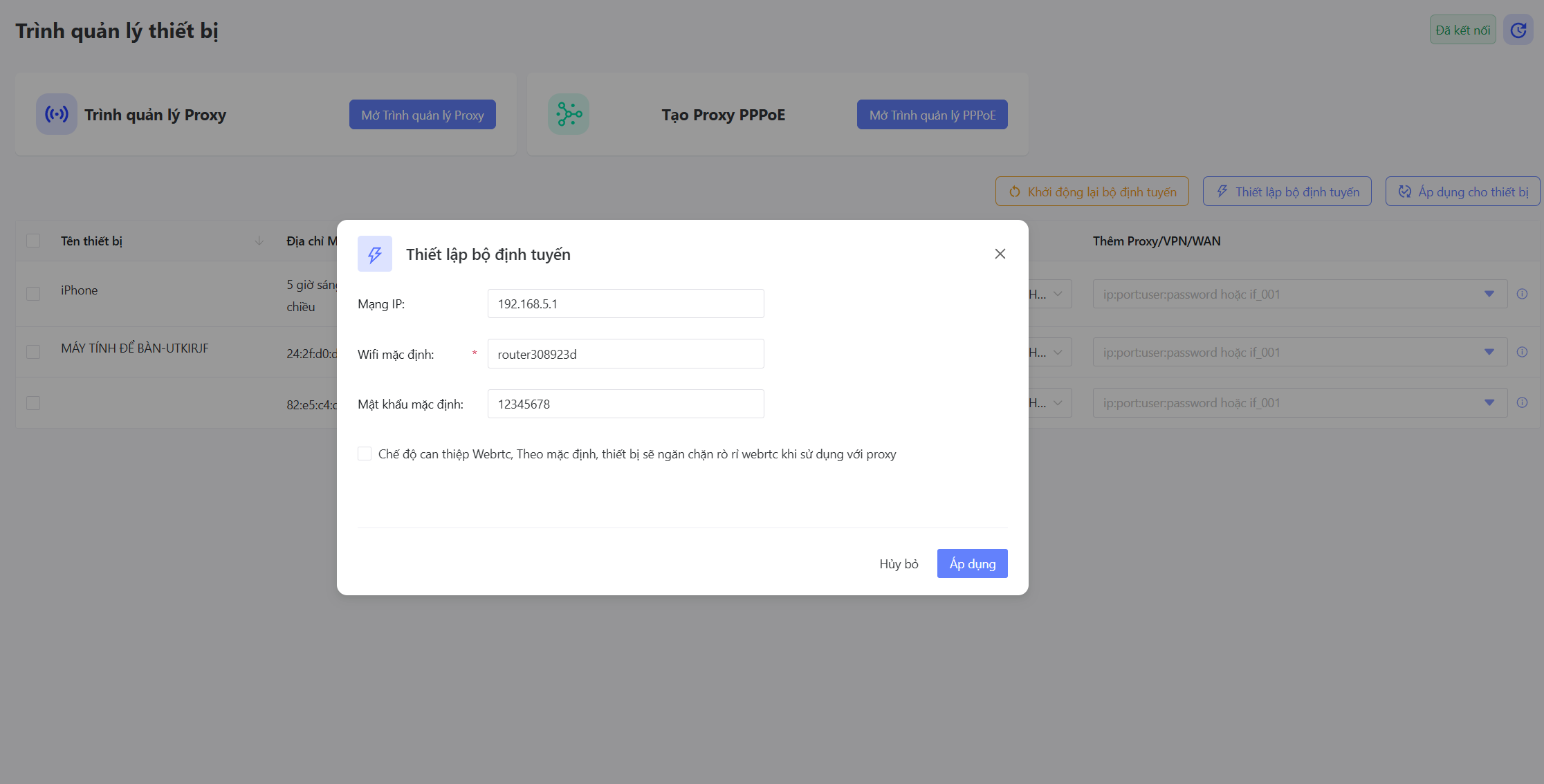The image size is (1544, 784).
Task: Toggle the select-all checkbox in table header
Action: point(33,241)
